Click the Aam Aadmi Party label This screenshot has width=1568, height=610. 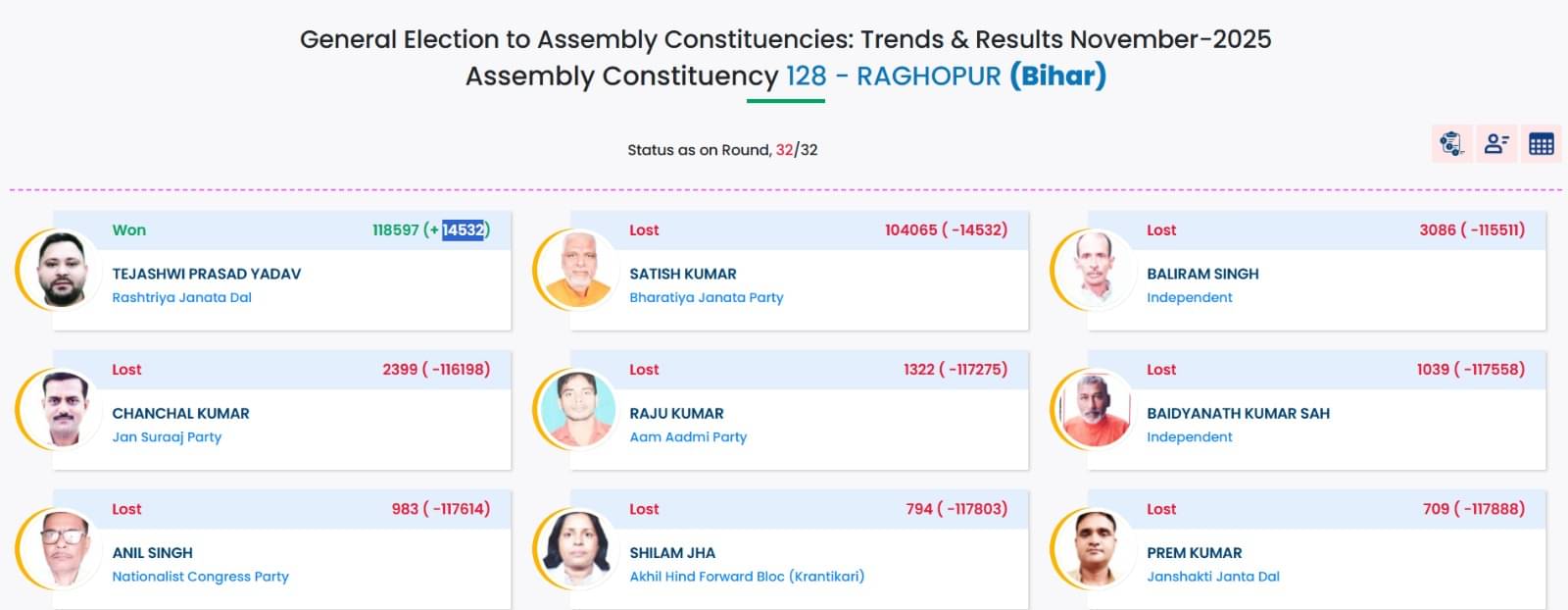[688, 436]
